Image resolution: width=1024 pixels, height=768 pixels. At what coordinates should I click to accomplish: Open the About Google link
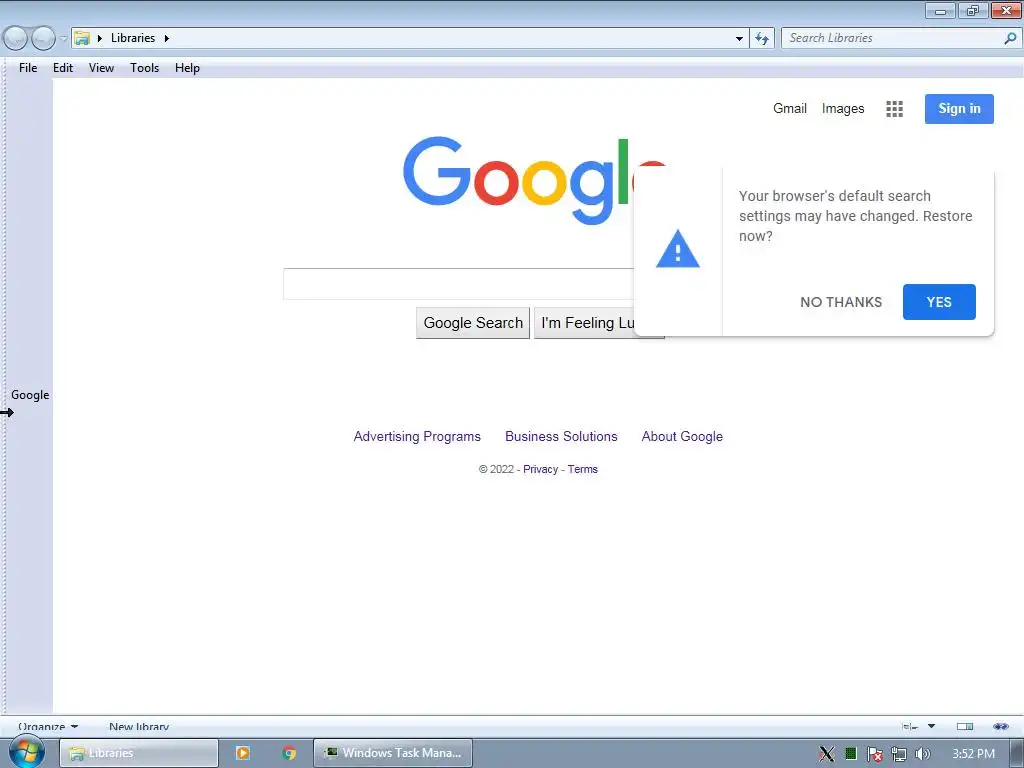point(682,436)
